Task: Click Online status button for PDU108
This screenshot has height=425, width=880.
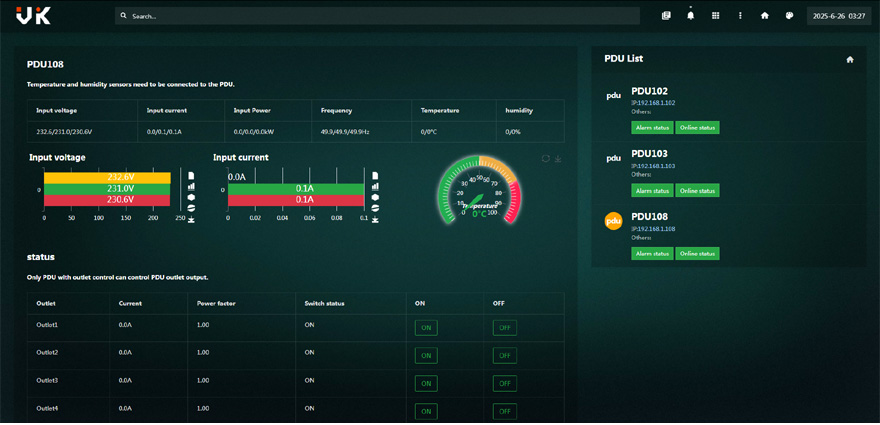Action: coord(697,254)
